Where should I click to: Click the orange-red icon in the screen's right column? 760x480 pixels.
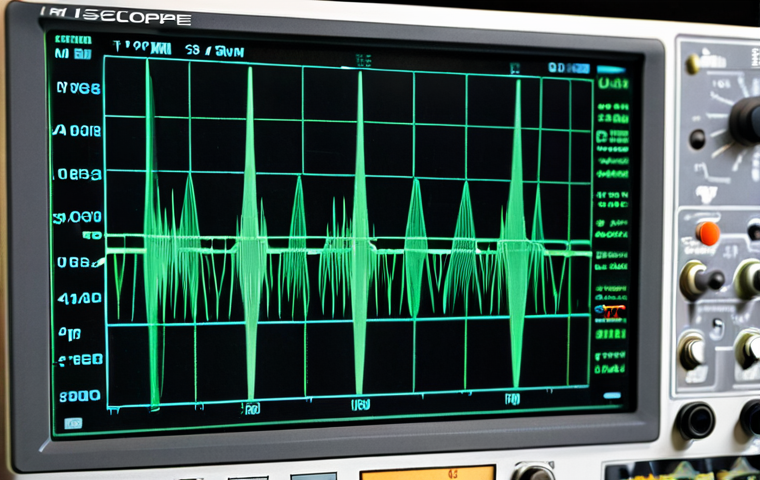point(610,310)
